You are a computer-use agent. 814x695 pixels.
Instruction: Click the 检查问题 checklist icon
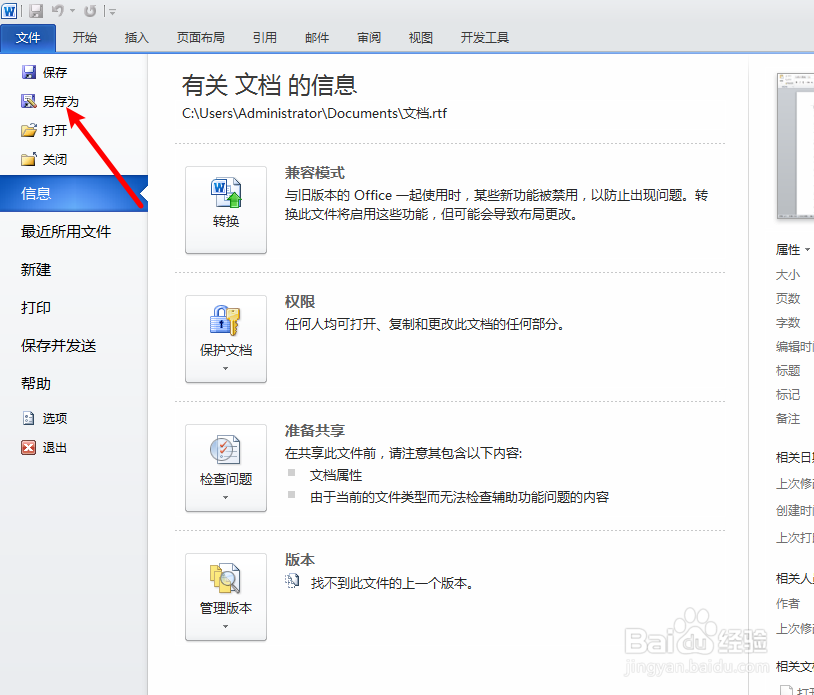[225, 449]
